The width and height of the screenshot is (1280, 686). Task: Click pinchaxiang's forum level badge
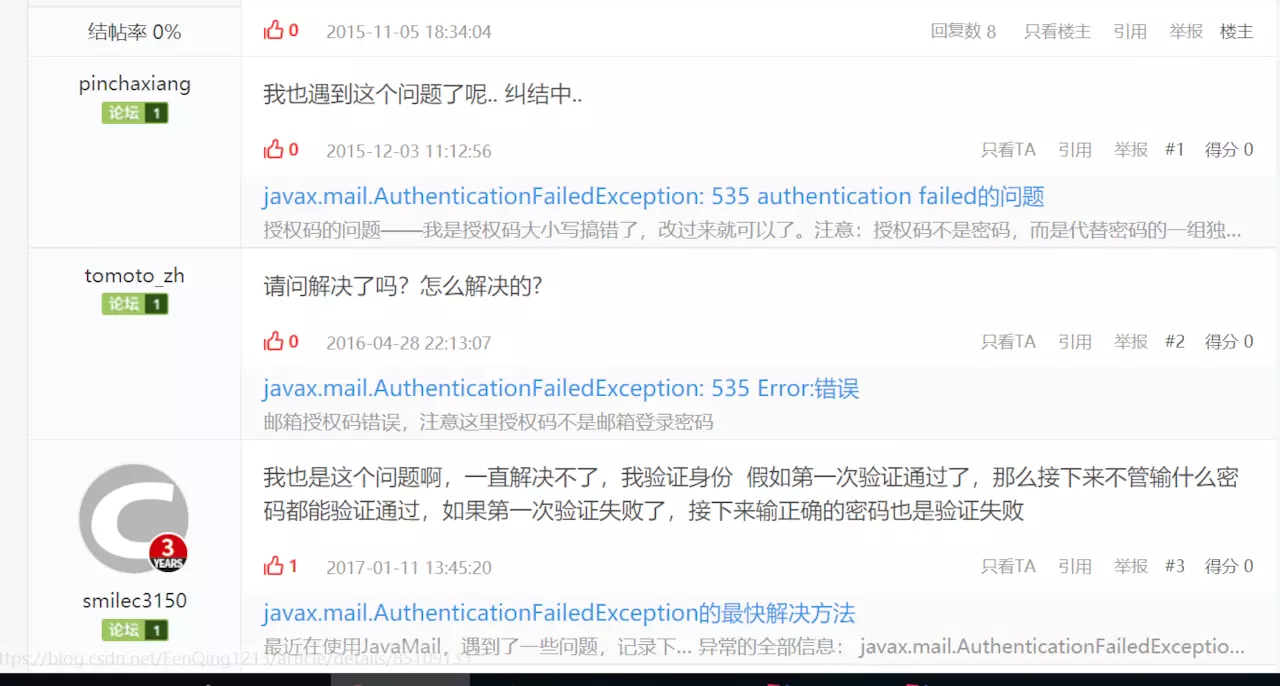[134, 113]
